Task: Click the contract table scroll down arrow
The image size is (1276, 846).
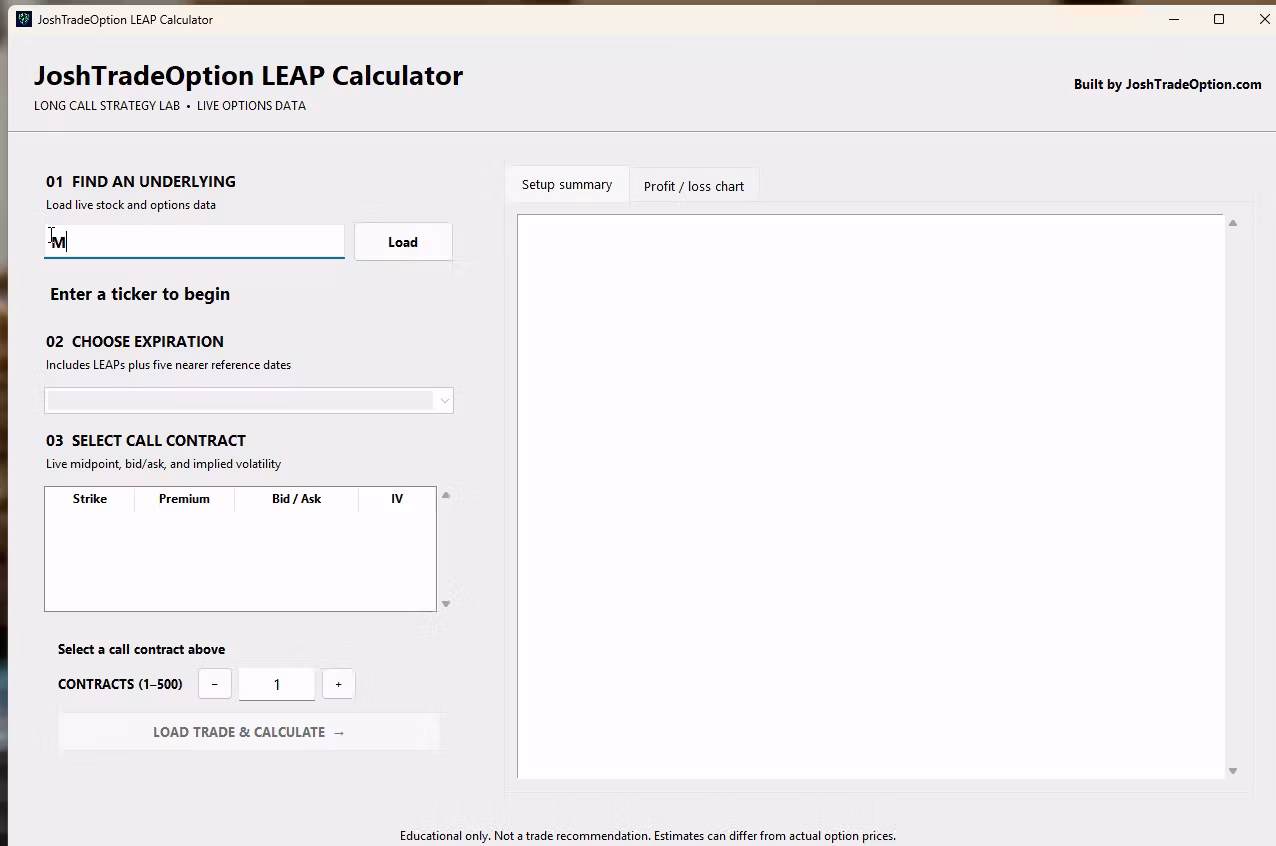Action: [446, 604]
